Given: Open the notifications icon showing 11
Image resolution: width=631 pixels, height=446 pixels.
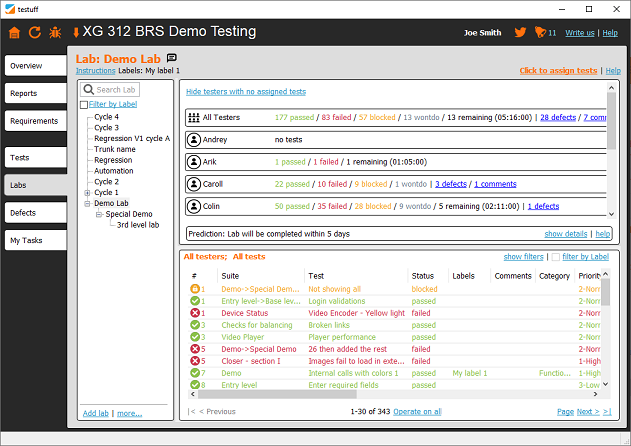Looking at the screenshot, I should [x=540, y=32].
